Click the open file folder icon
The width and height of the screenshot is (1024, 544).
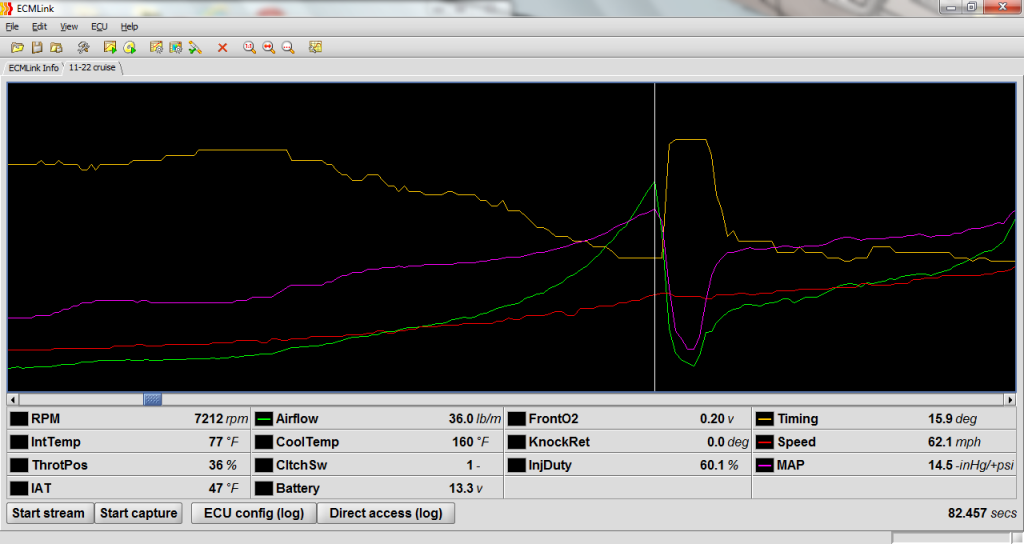point(18,48)
